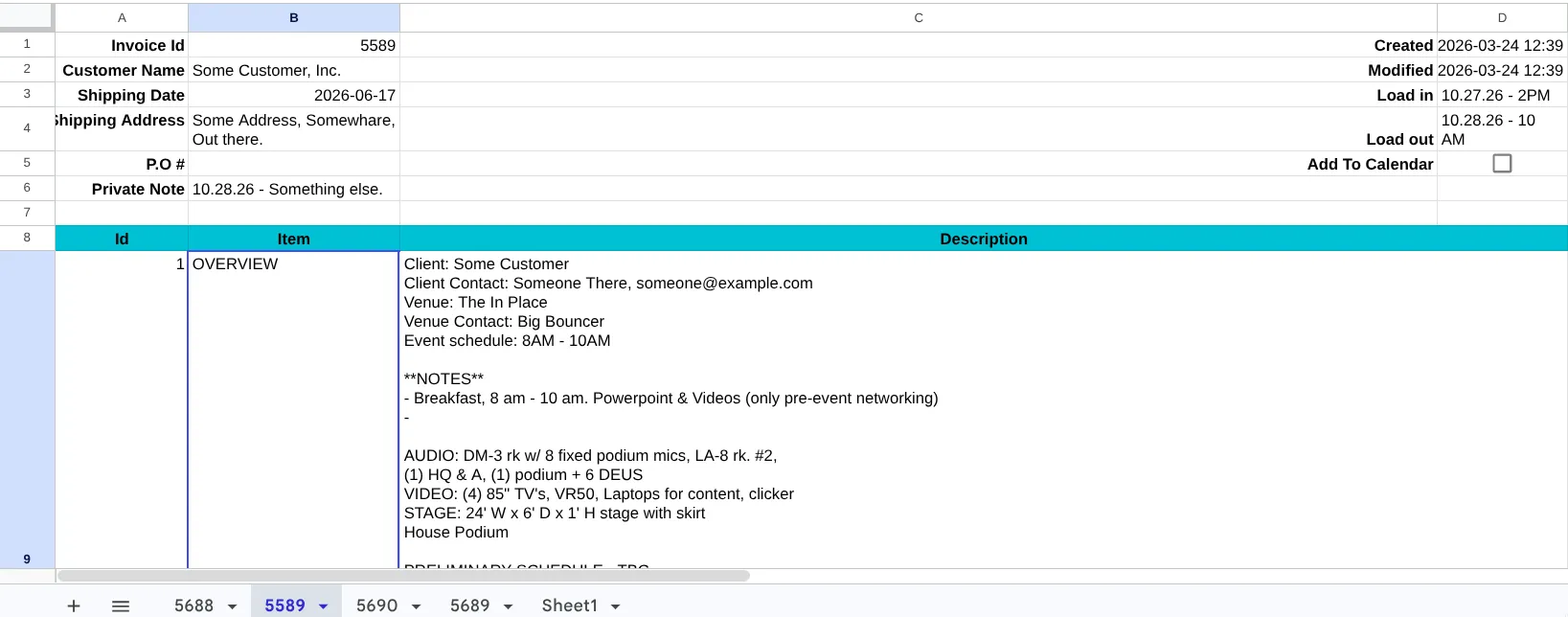Viewport: 1568px width, 617px height.
Task: Select the Id column heading cell
Action: coord(122,239)
